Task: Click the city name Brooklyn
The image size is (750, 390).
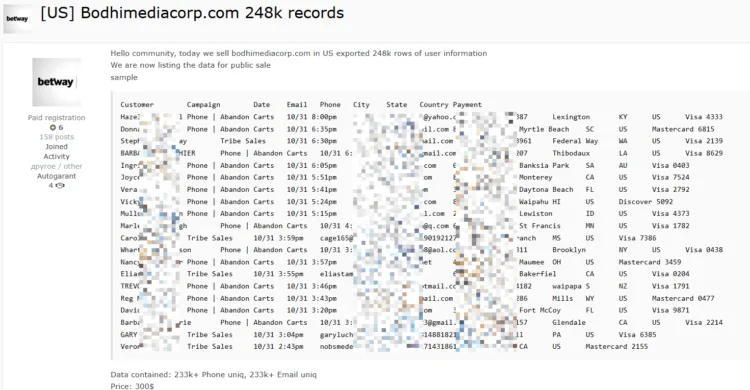Action: click(x=569, y=250)
